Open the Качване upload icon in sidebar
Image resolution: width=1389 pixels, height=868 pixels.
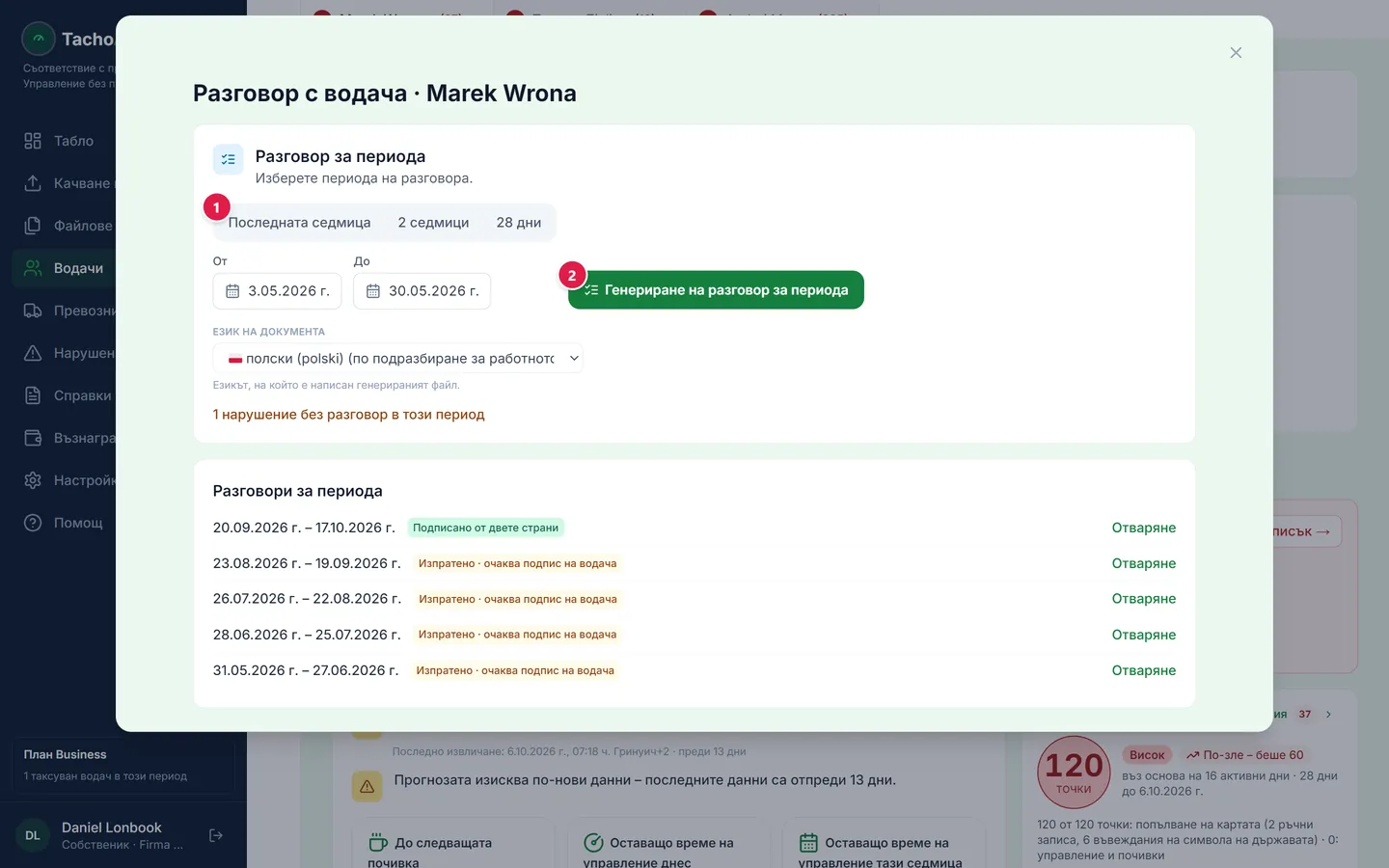(x=33, y=183)
